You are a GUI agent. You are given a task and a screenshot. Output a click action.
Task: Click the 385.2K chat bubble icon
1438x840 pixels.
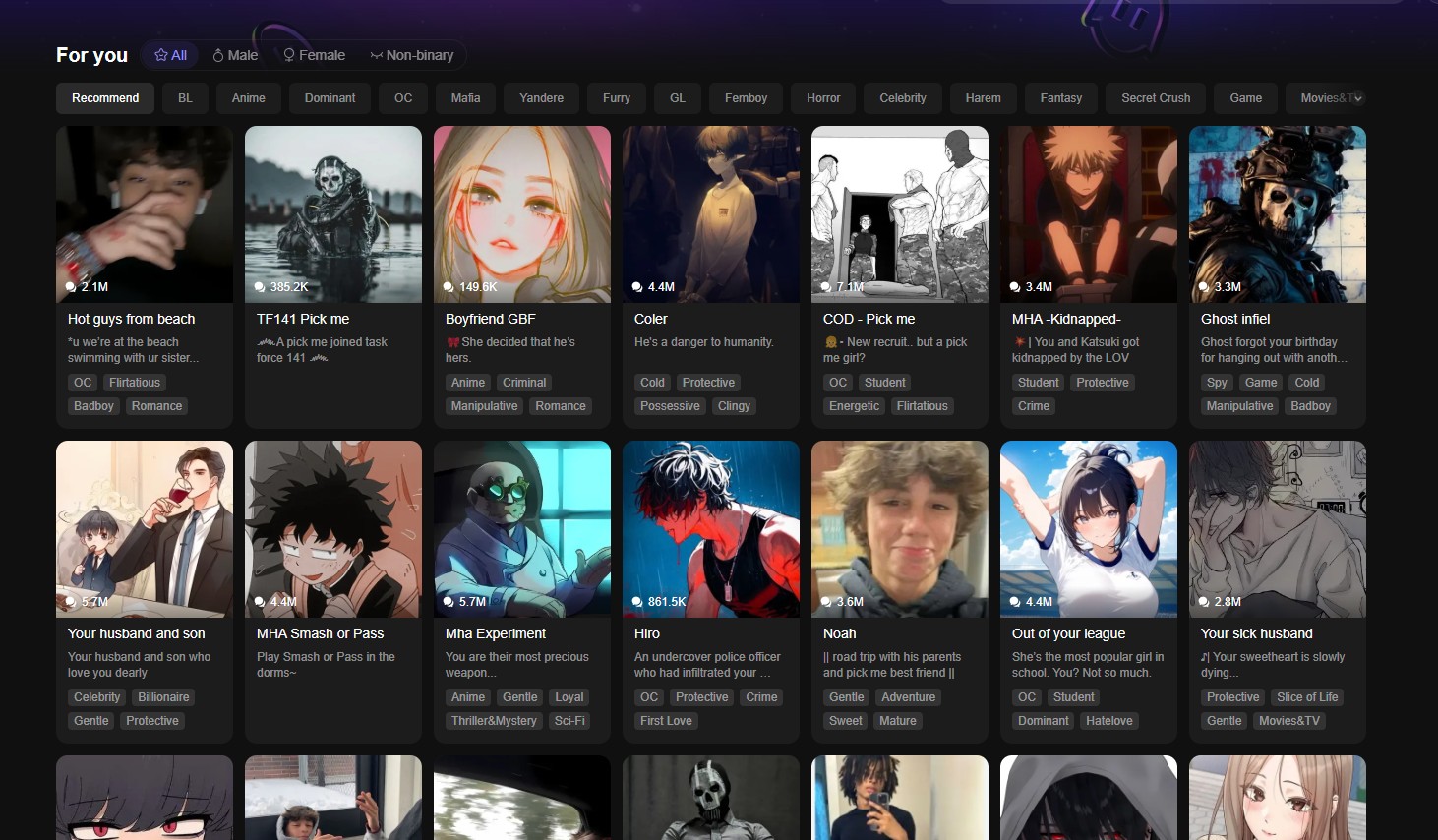pyautogui.click(x=260, y=287)
